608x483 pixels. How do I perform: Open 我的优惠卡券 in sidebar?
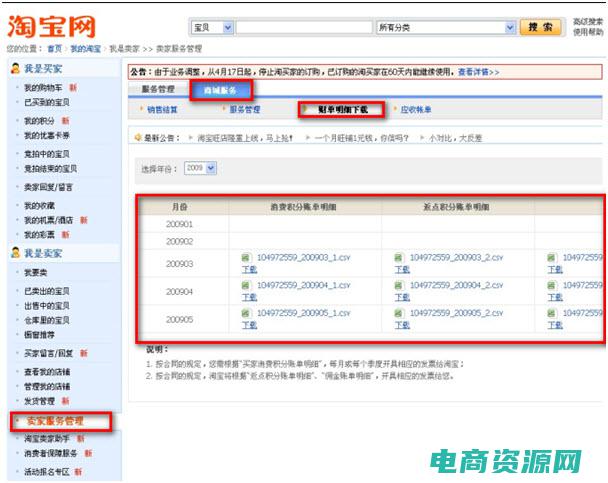click(x=47, y=135)
